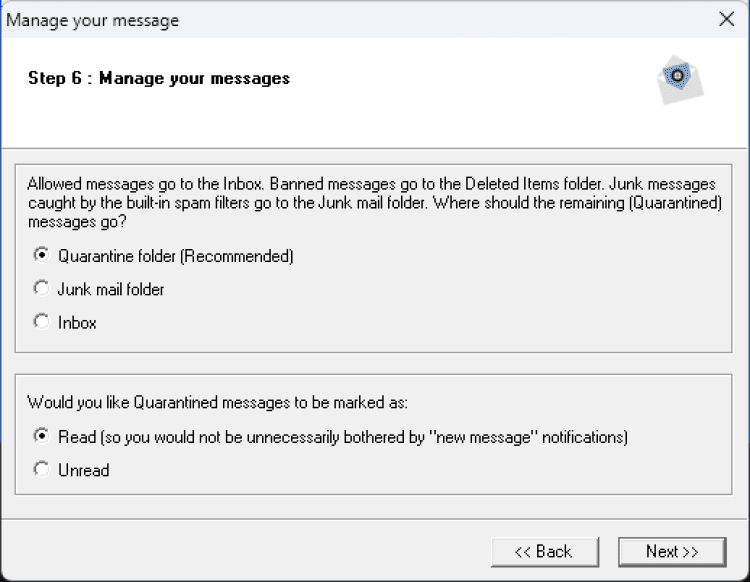The width and height of the screenshot is (750, 582).
Task: Choose the Junk mail folder radio circle
Action: pos(41,289)
